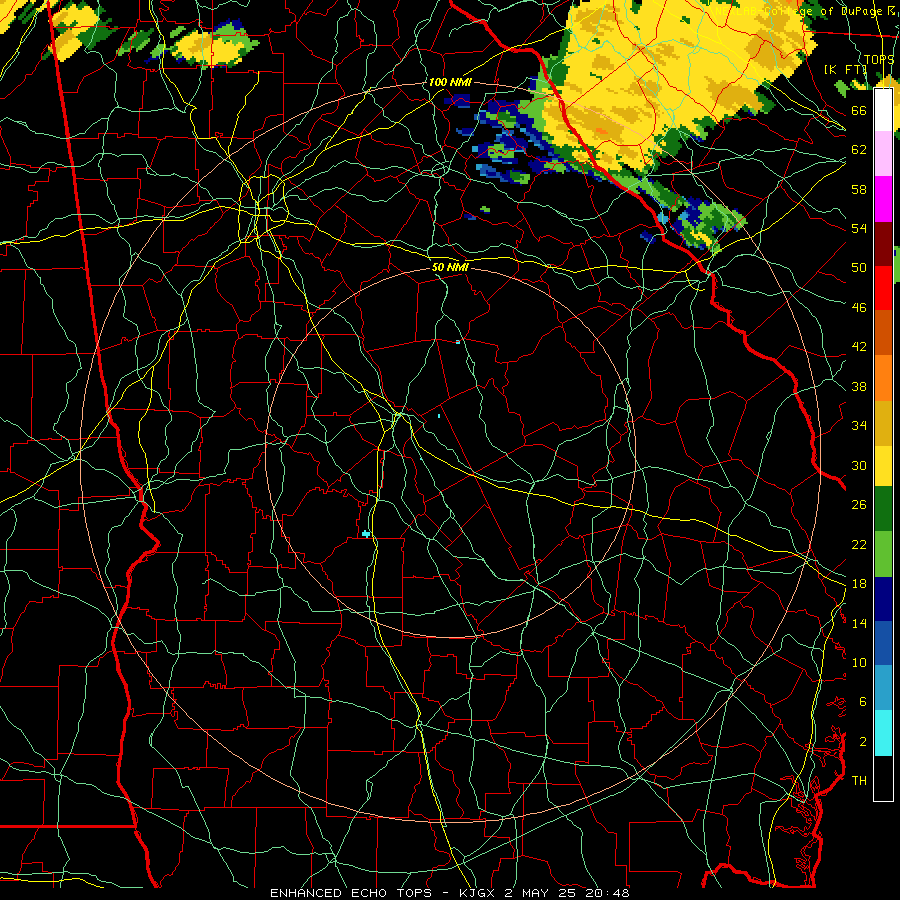Click the "TH" threshold legend label
The height and width of the screenshot is (900, 900).
point(859,781)
